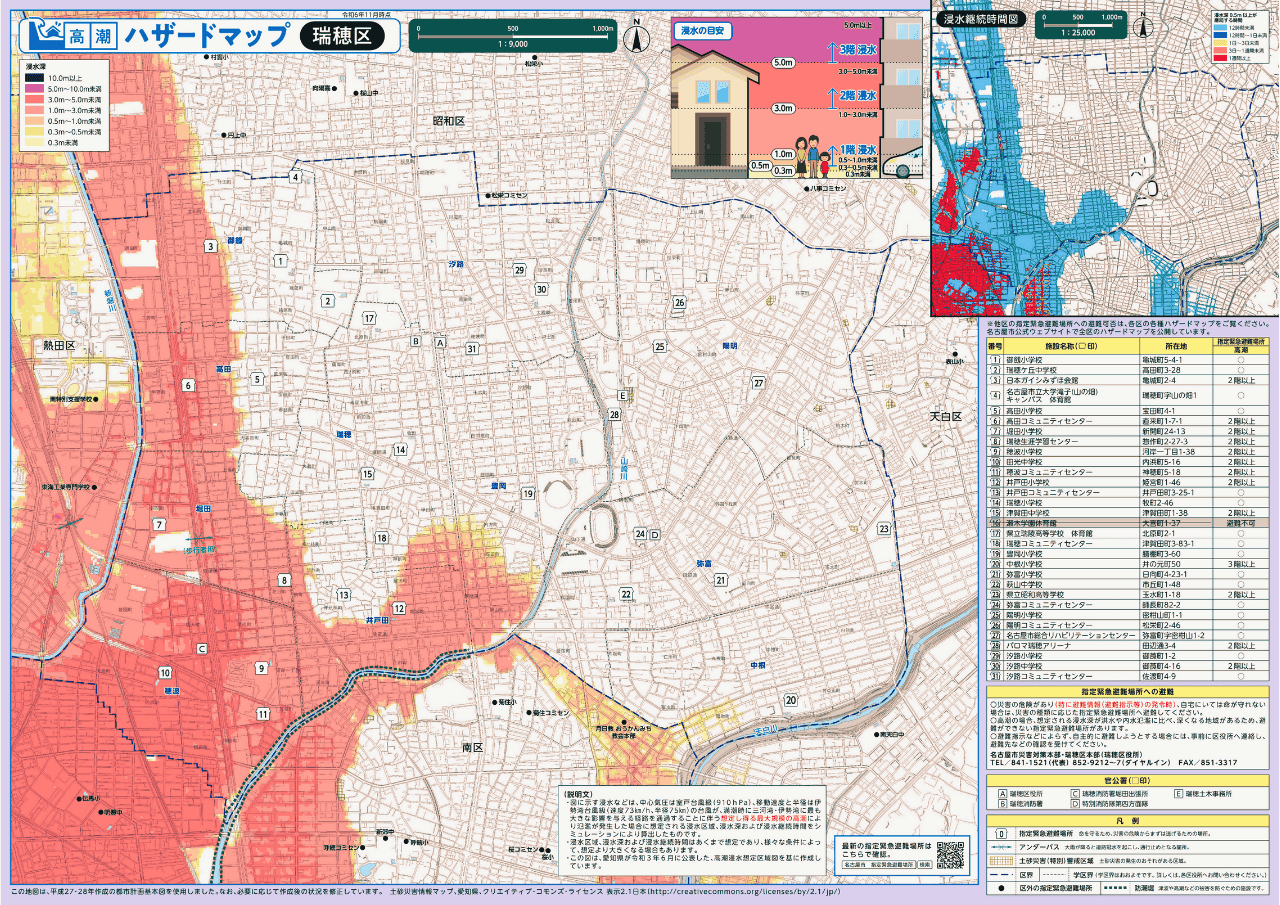
Task: Click government office marker A on map
Action: click(438, 341)
